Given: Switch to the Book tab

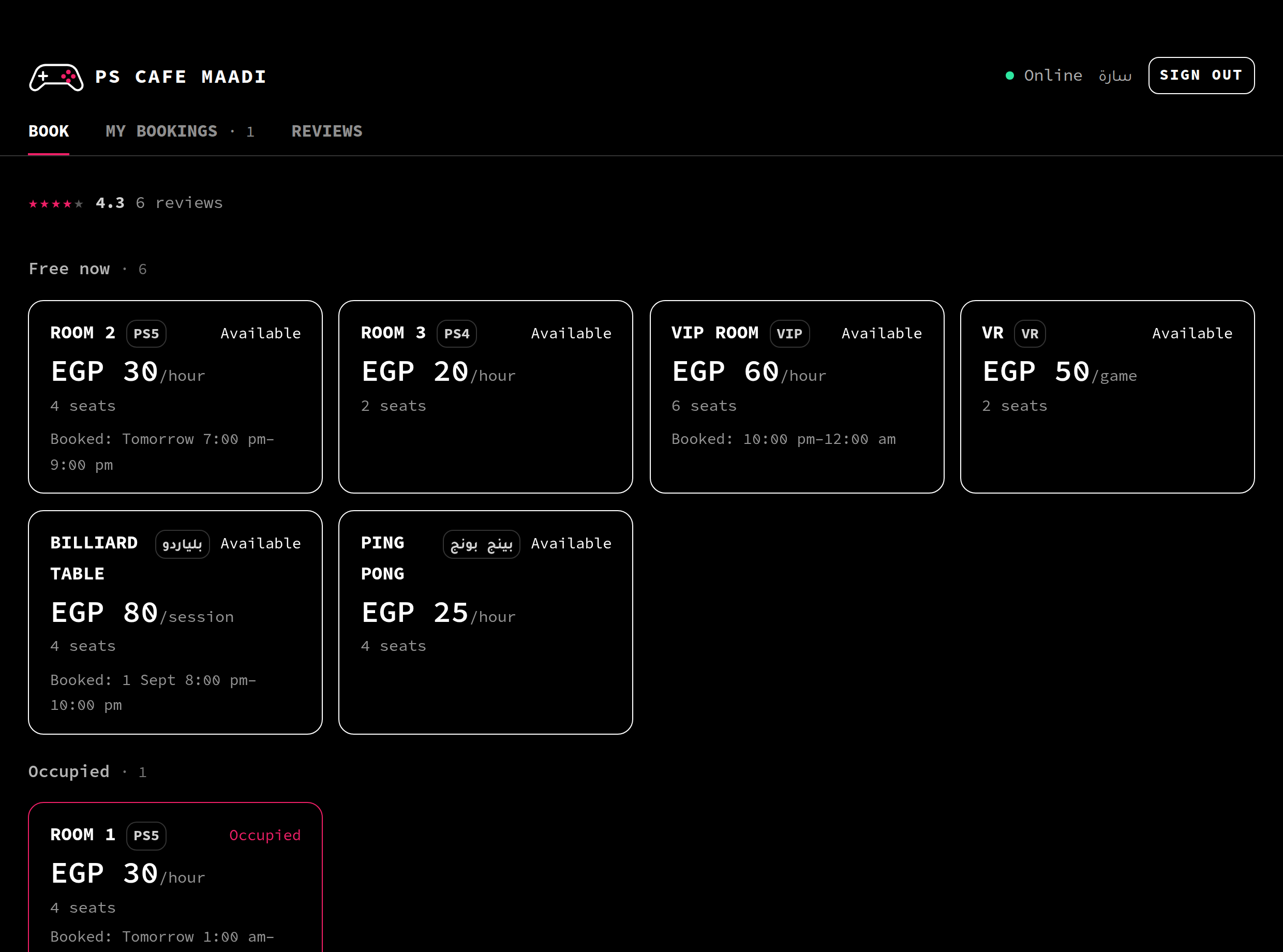Looking at the screenshot, I should tap(49, 131).
